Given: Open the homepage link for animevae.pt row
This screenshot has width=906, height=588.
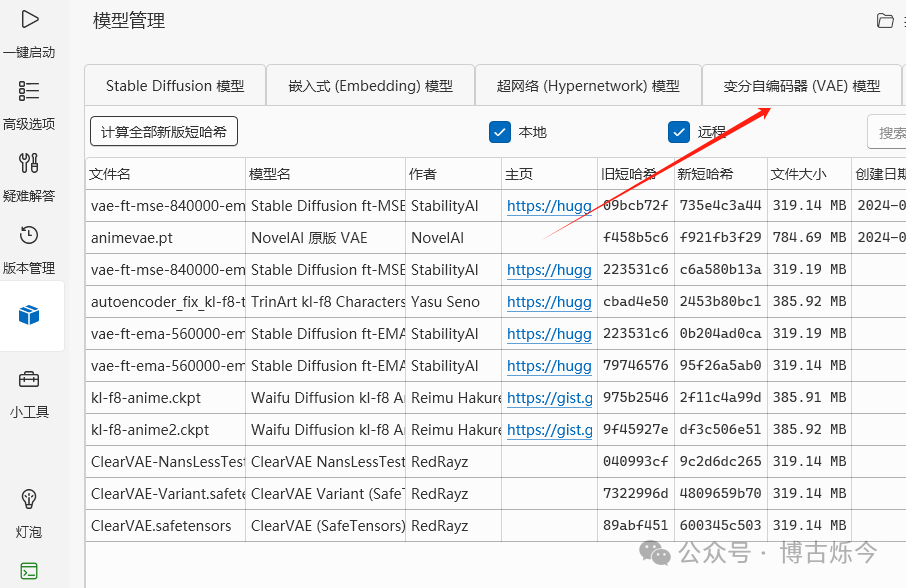Looking at the screenshot, I should click(549, 237).
